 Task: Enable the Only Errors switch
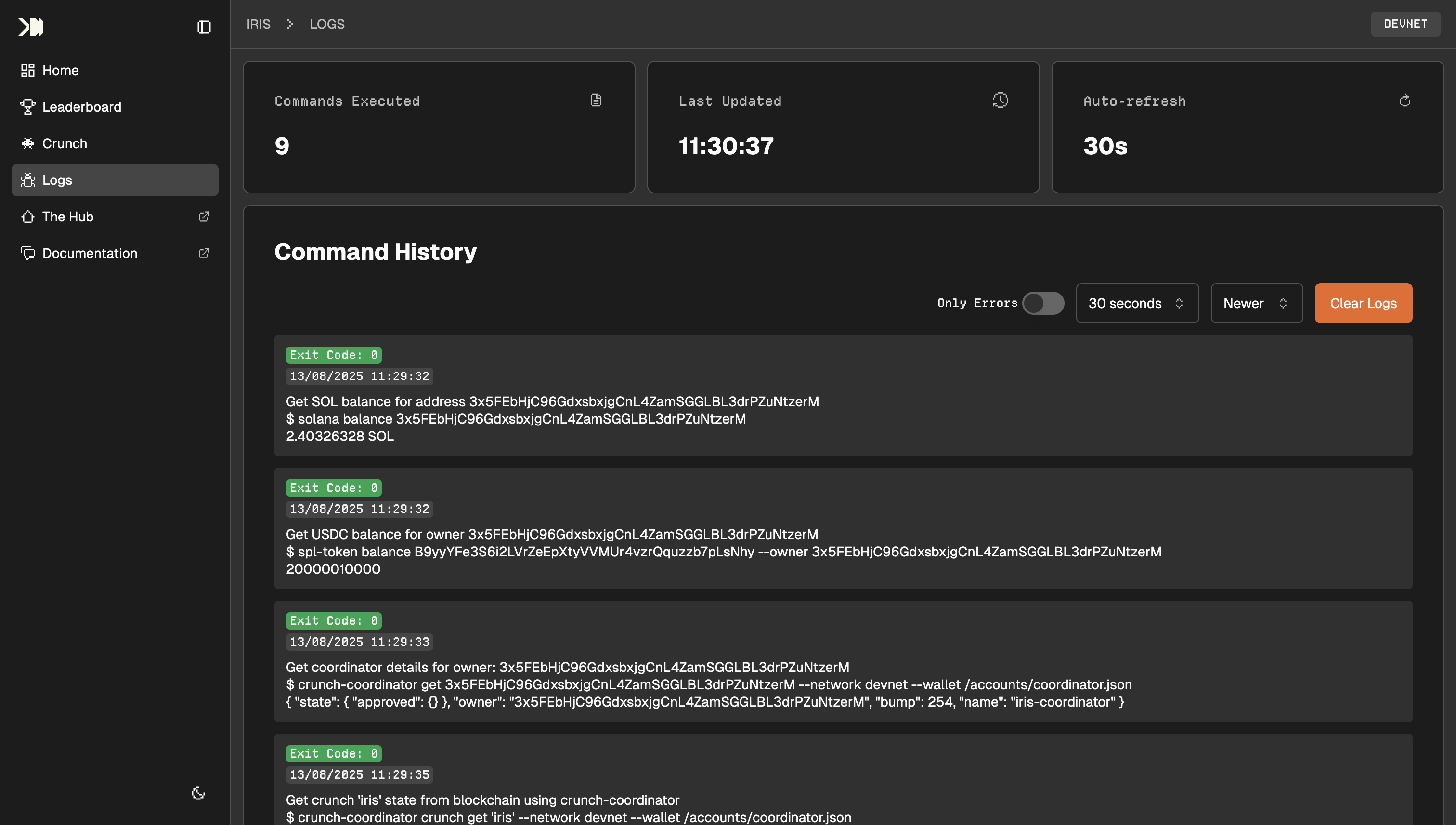click(x=1043, y=303)
